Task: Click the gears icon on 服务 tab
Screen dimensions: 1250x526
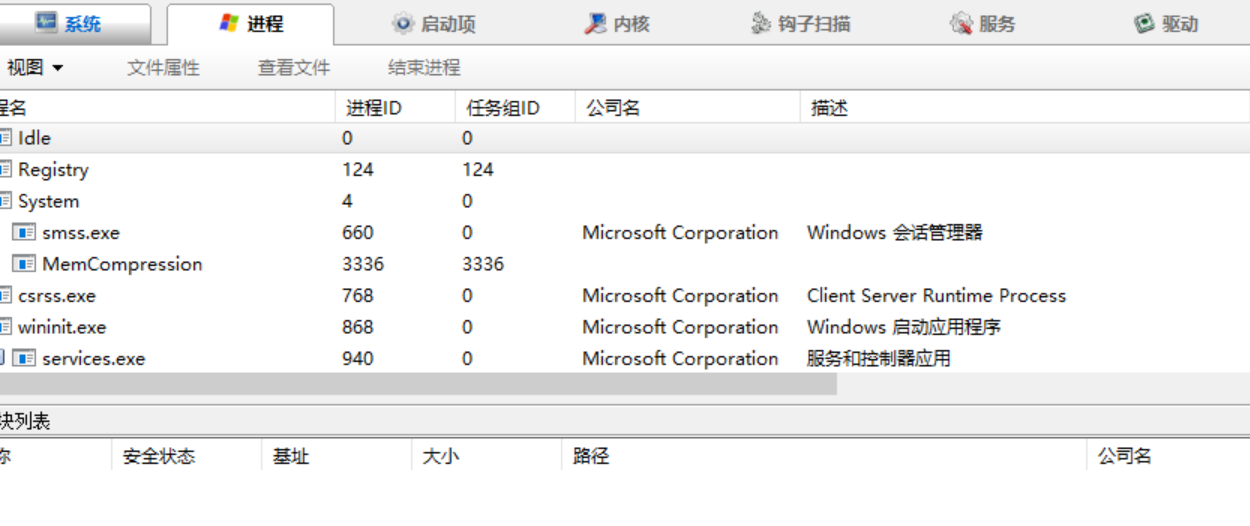Action: tap(962, 23)
